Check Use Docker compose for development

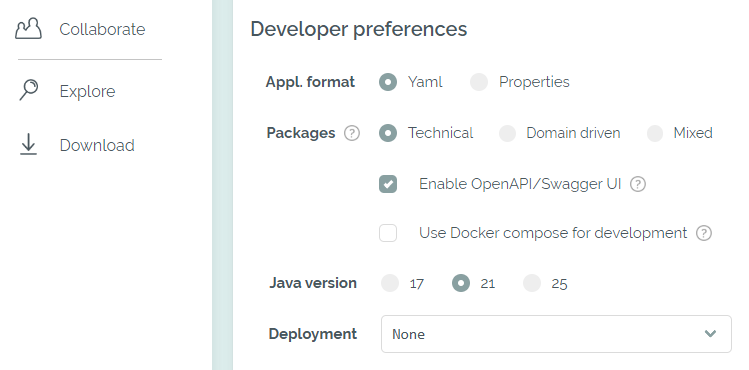click(x=388, y=233)
